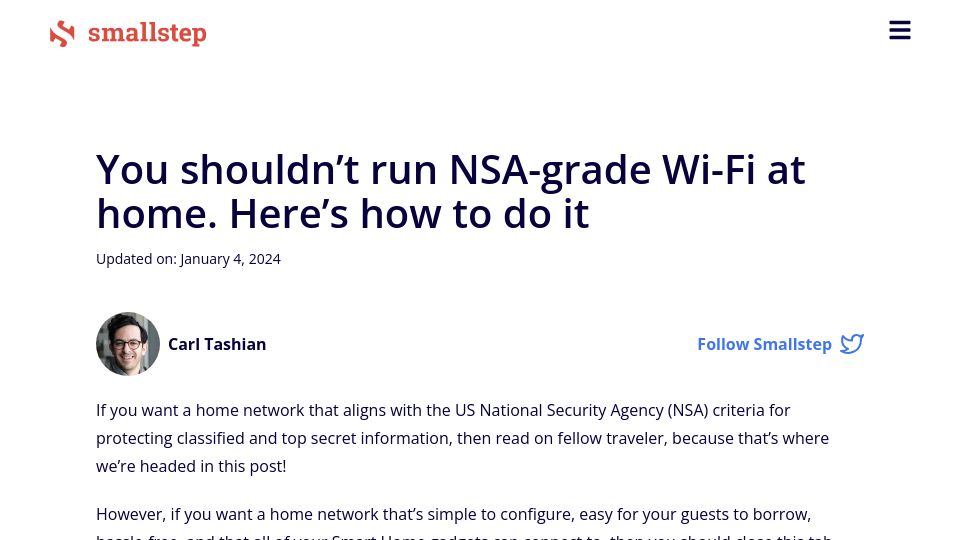The height and width of the screenshot is (540, 960).
Task: Click the Twitter bird icon
Action: [x=852, y=344]
